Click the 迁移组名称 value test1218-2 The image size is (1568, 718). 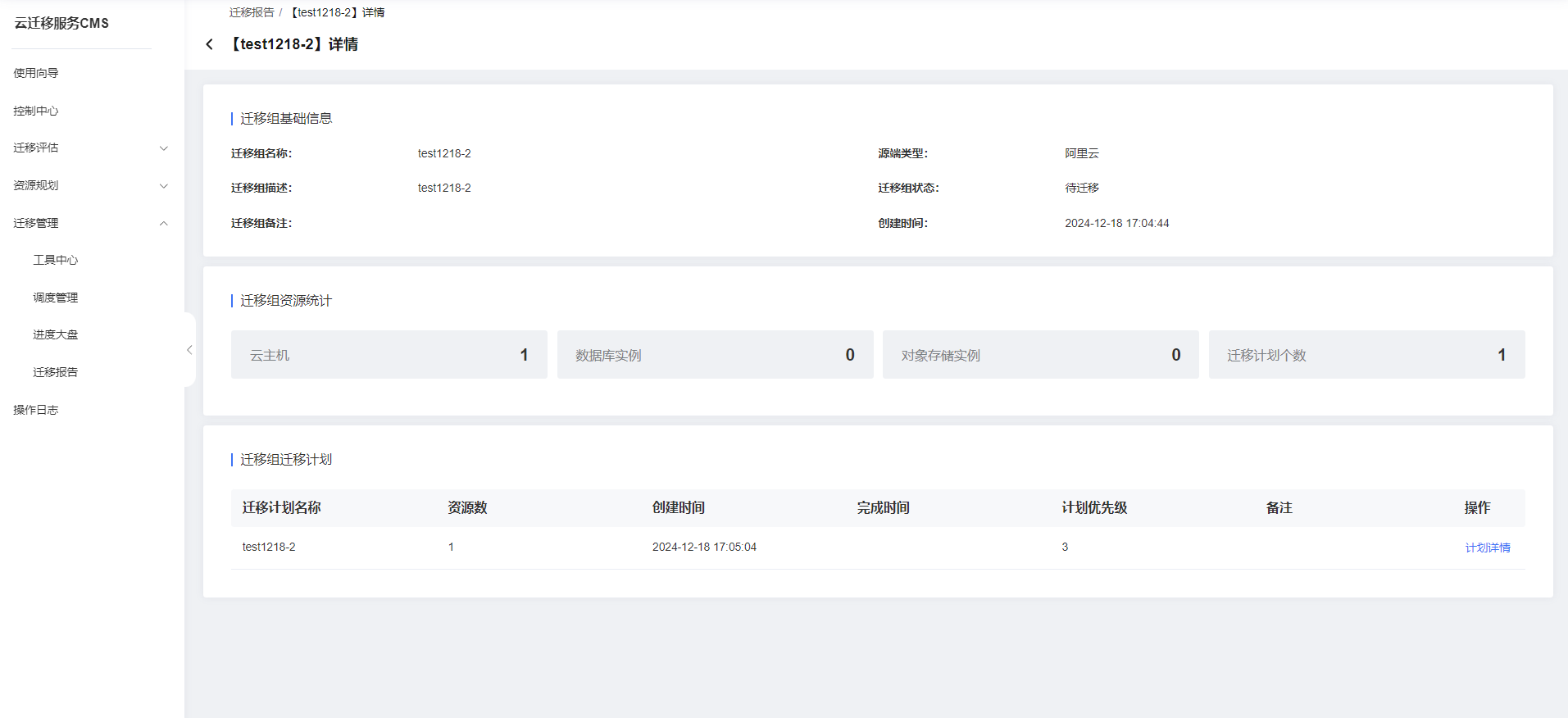pos(444,153)
